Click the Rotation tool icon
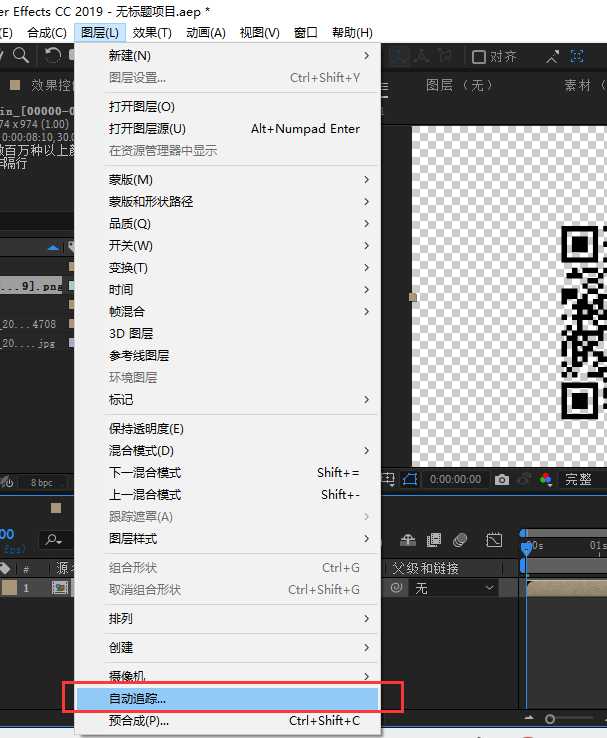Image resolution: width=607 pixels, height=738 pixels. pos(53,56)
